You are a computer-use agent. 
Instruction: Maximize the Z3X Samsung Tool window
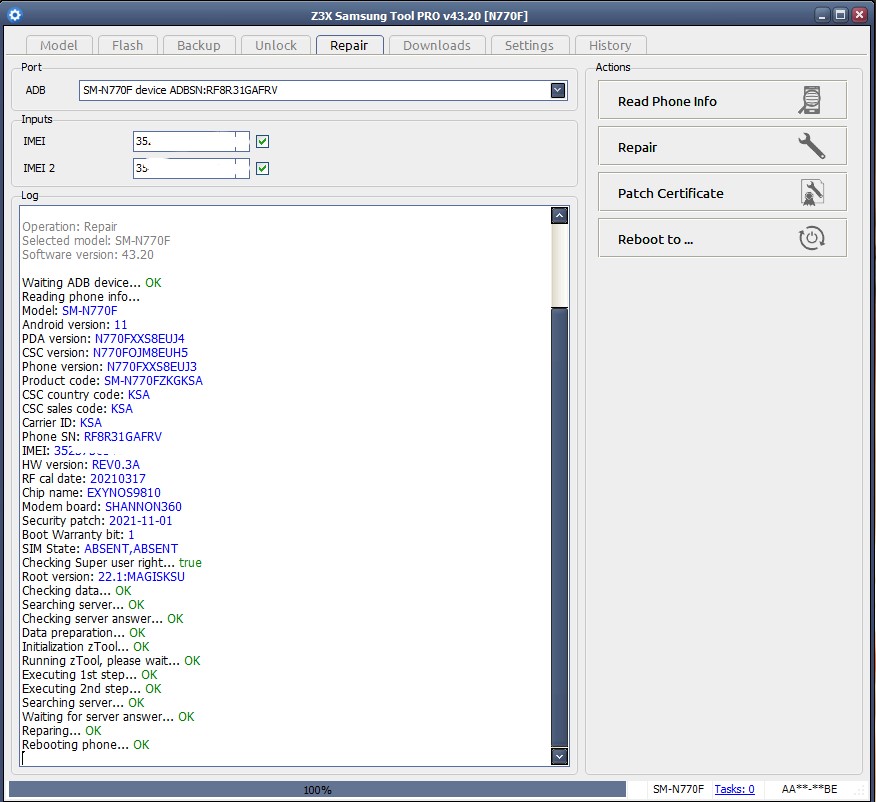[x=840, y=15]
